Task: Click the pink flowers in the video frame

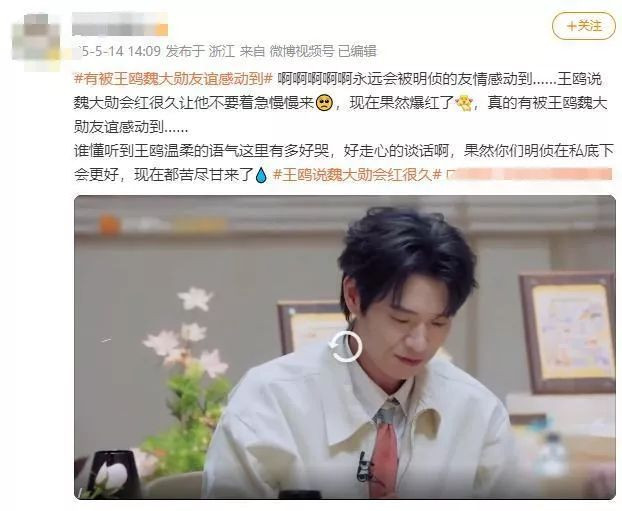Action: (186, 332)
